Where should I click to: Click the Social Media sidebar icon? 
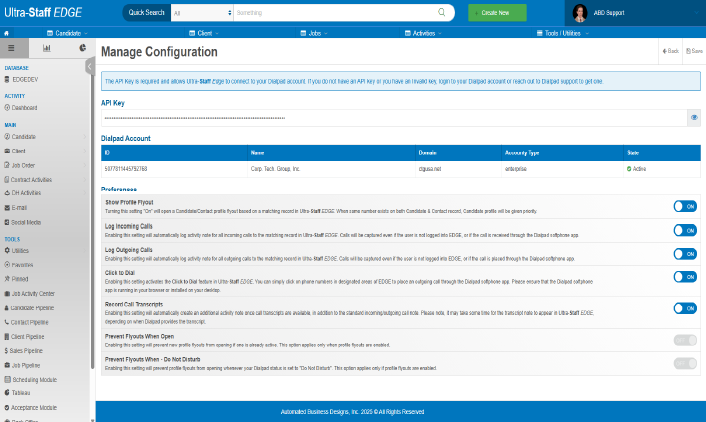[x=7, y=222]
